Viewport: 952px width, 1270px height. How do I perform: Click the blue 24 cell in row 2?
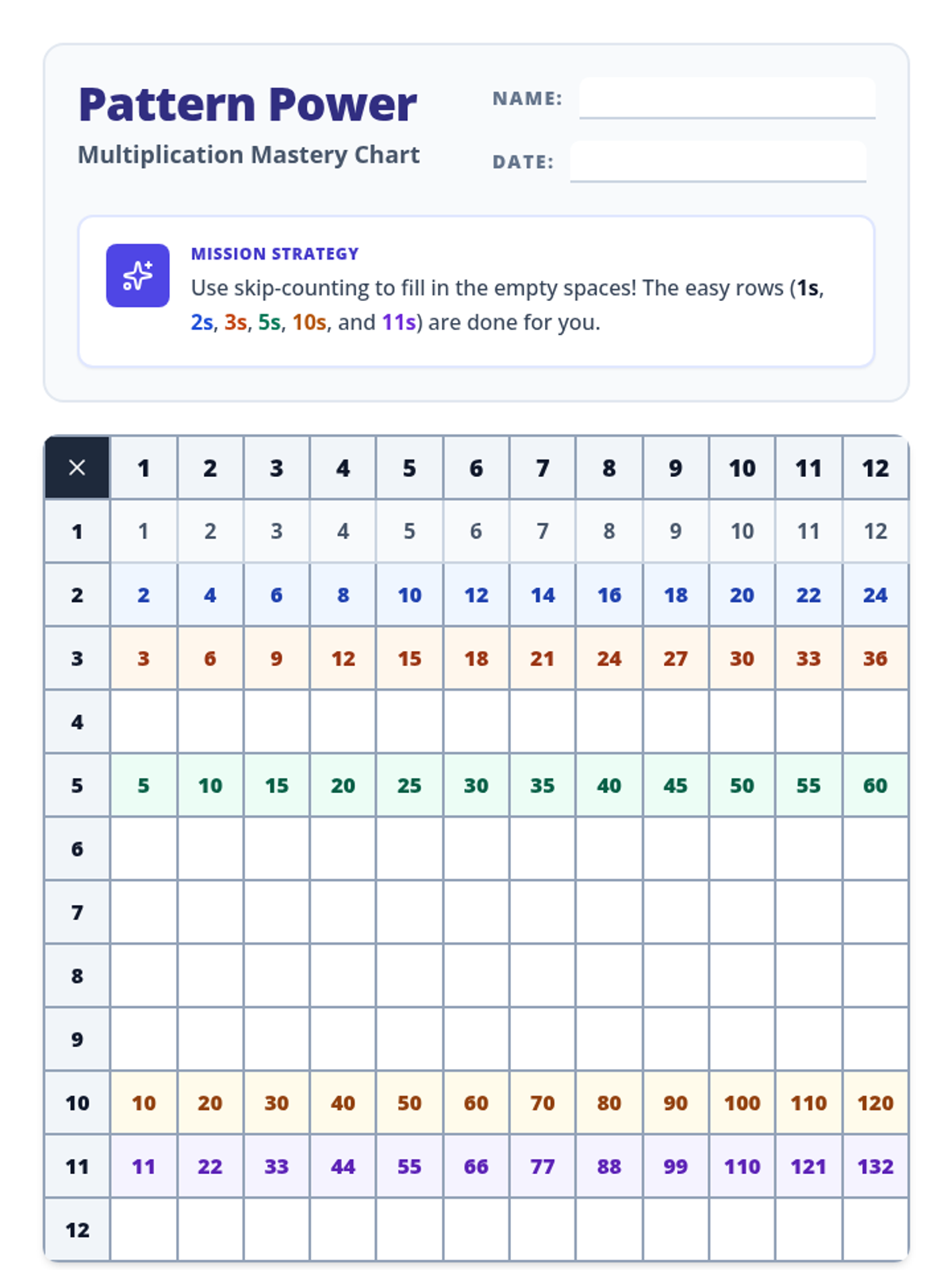point(875,595)
